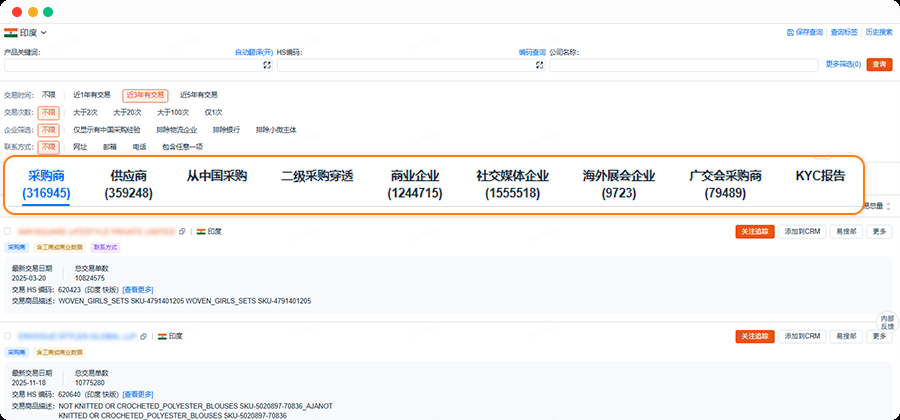Tick the checkbox of the second company result
Screen dimensions: 900x420
coord(8,337)
